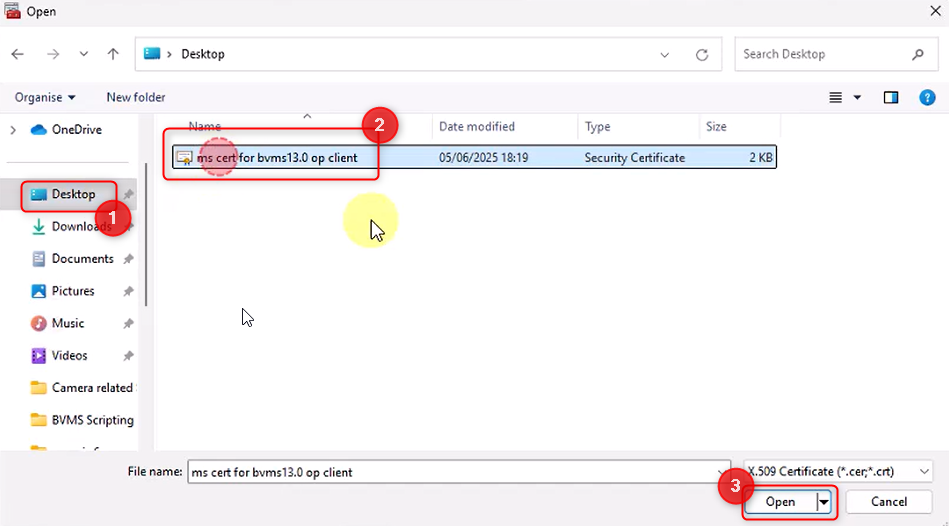Select Desktop in the navigation pane
The image size is (949, 526).
(73, 194)
